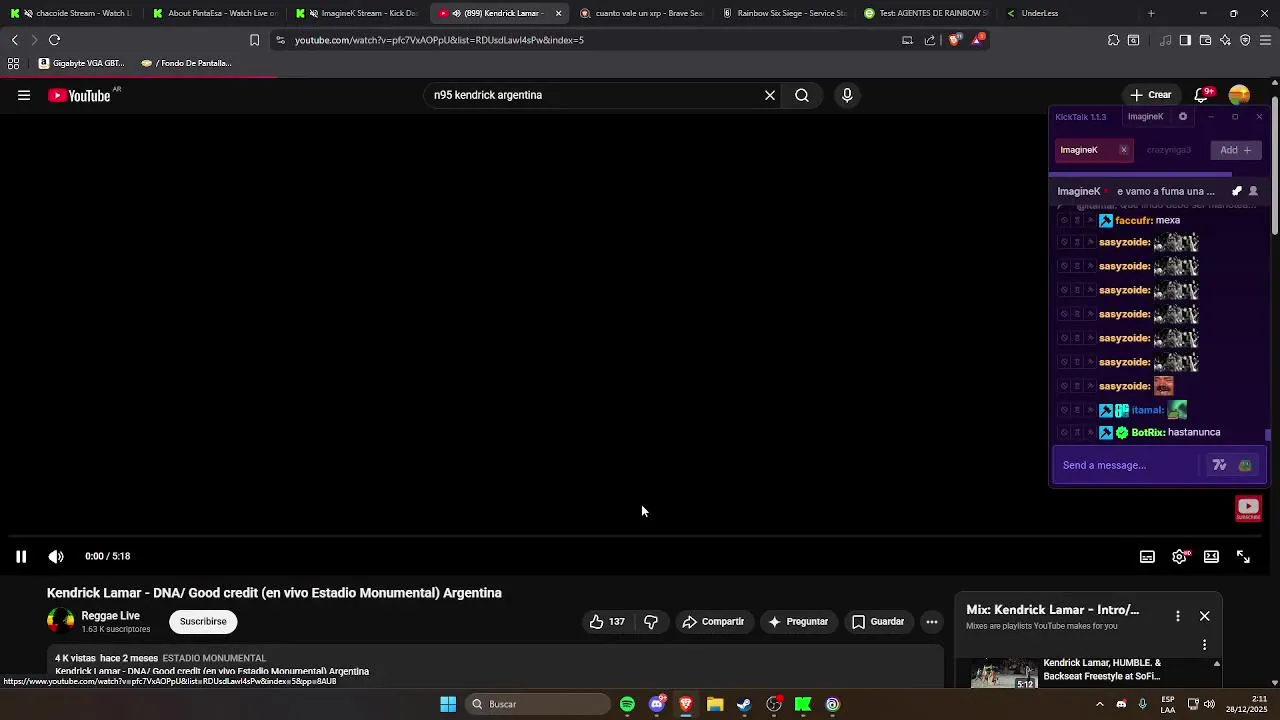
Task: Open KickTalk settings gear
Action: point(1183,117)
